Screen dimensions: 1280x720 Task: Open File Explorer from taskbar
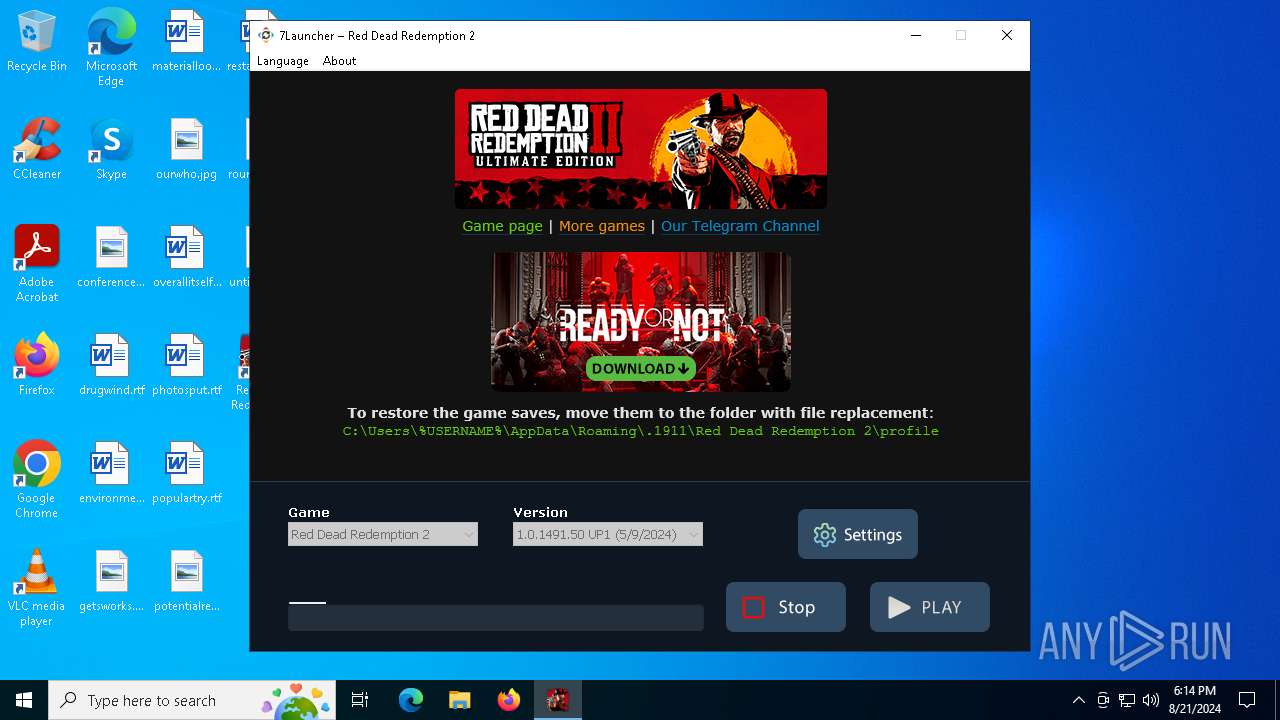point(459,700)
